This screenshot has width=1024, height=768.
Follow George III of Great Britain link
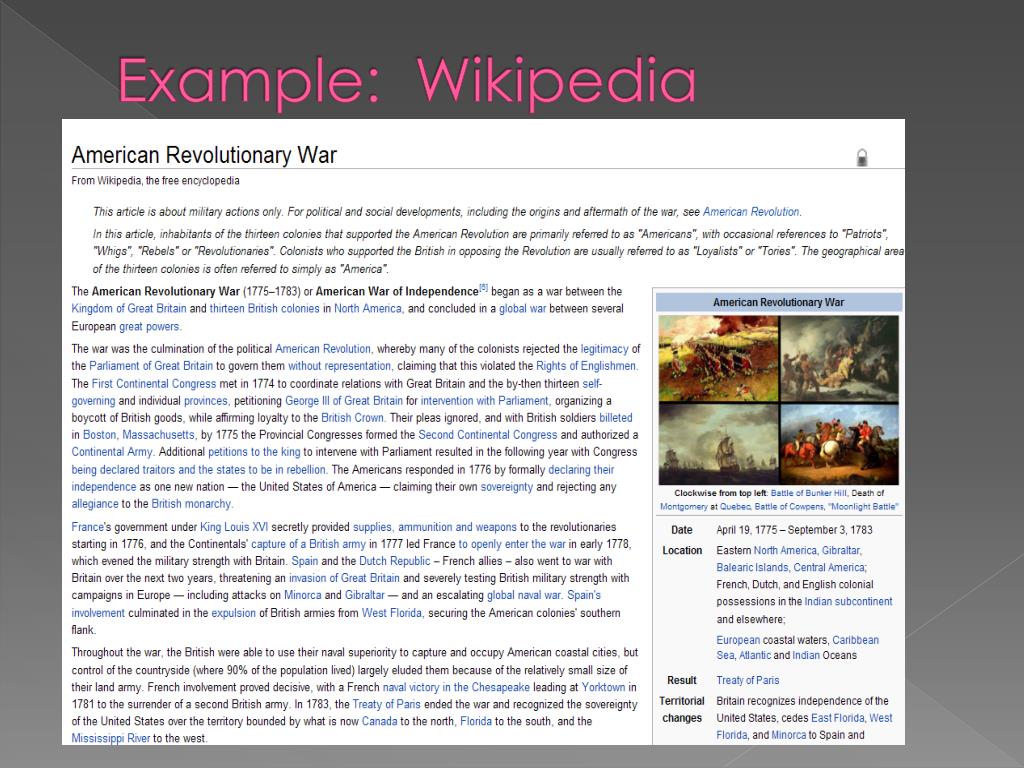pyautogui.click(x=344, y=400)
